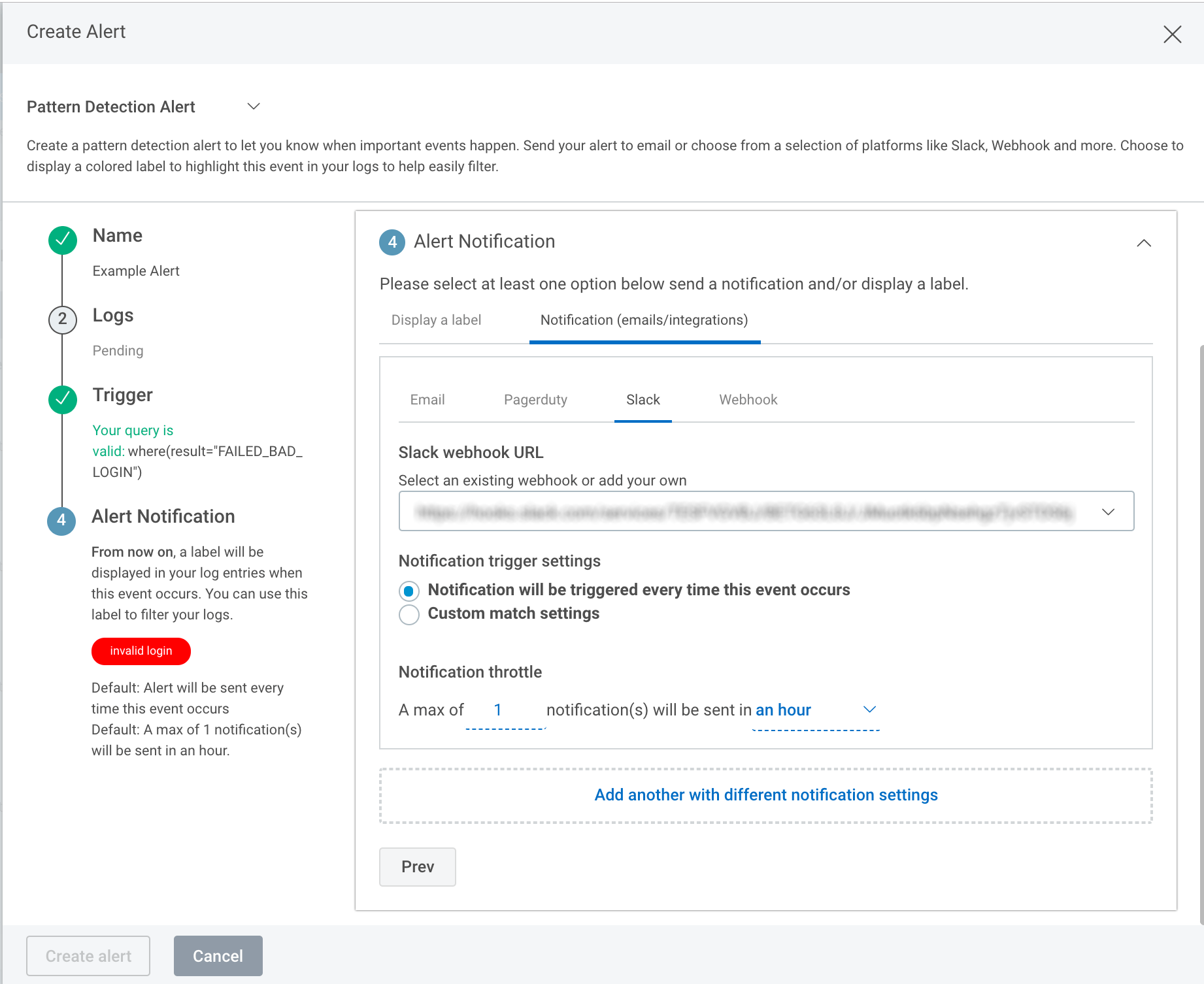Open the Slack webhook URL dropdown
The height and width of the screenshot is (984, 1204).
pyautogui.click(x=766, y=511)
